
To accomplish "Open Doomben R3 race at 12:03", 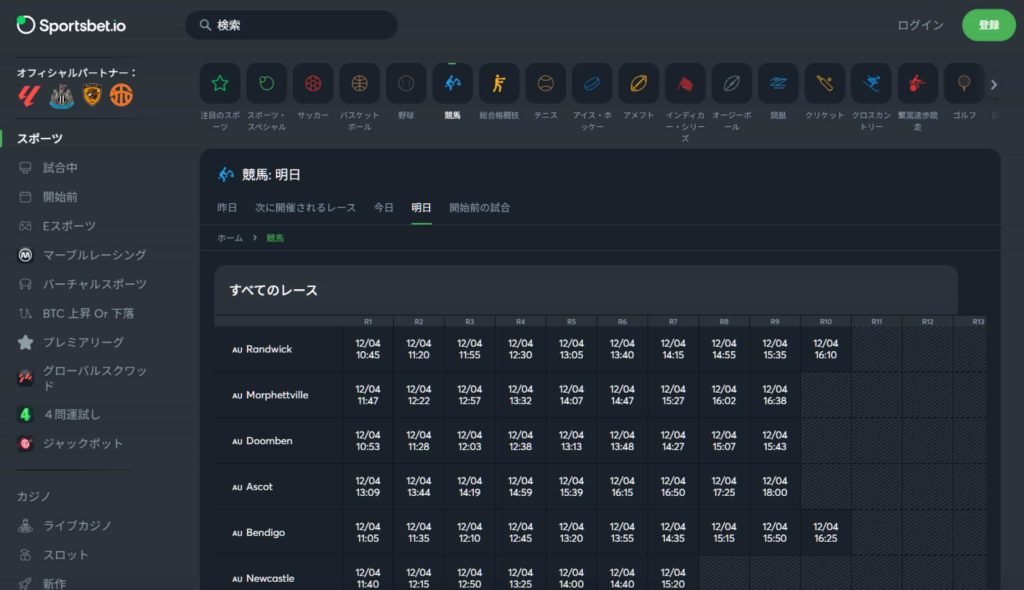I will point(470,440).
